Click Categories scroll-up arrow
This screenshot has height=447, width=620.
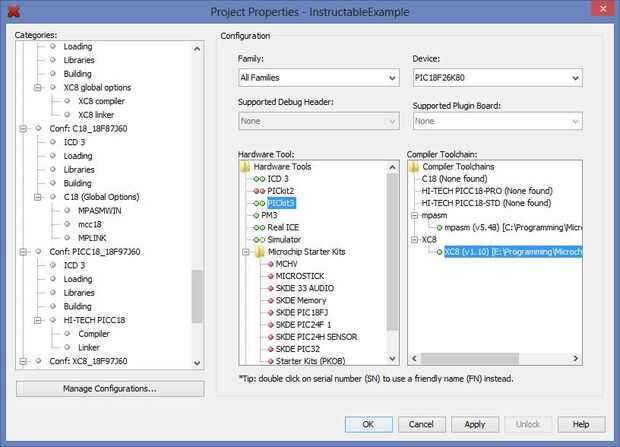point(197,49)
